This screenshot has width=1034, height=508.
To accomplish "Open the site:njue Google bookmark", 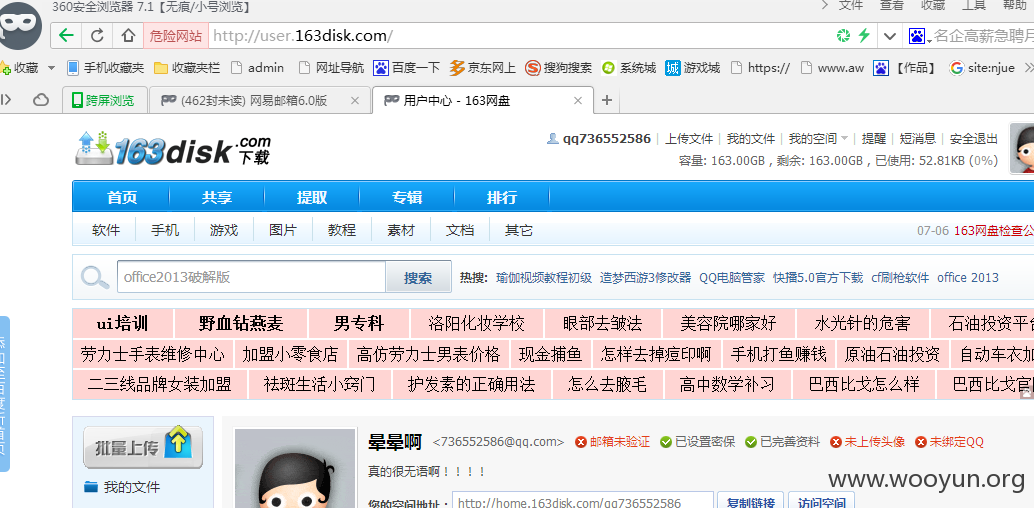I will coord(981,67).
